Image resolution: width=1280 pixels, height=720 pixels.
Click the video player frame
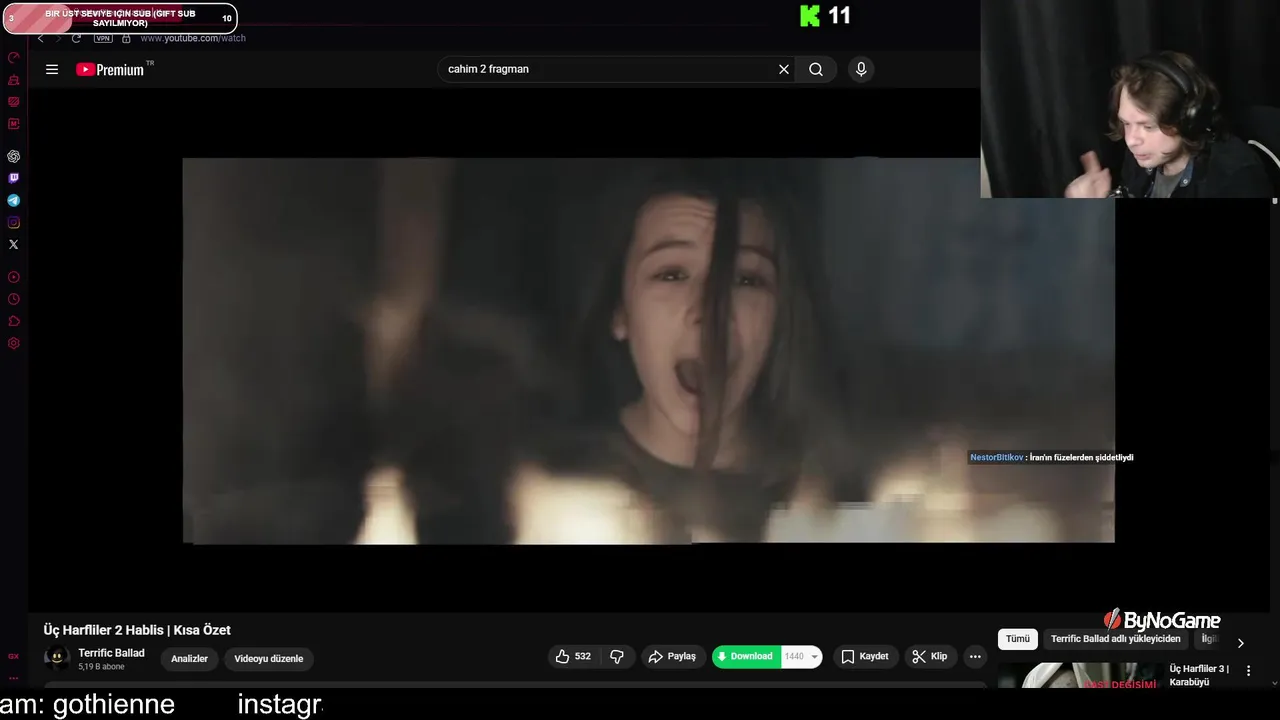coord(648,350)
